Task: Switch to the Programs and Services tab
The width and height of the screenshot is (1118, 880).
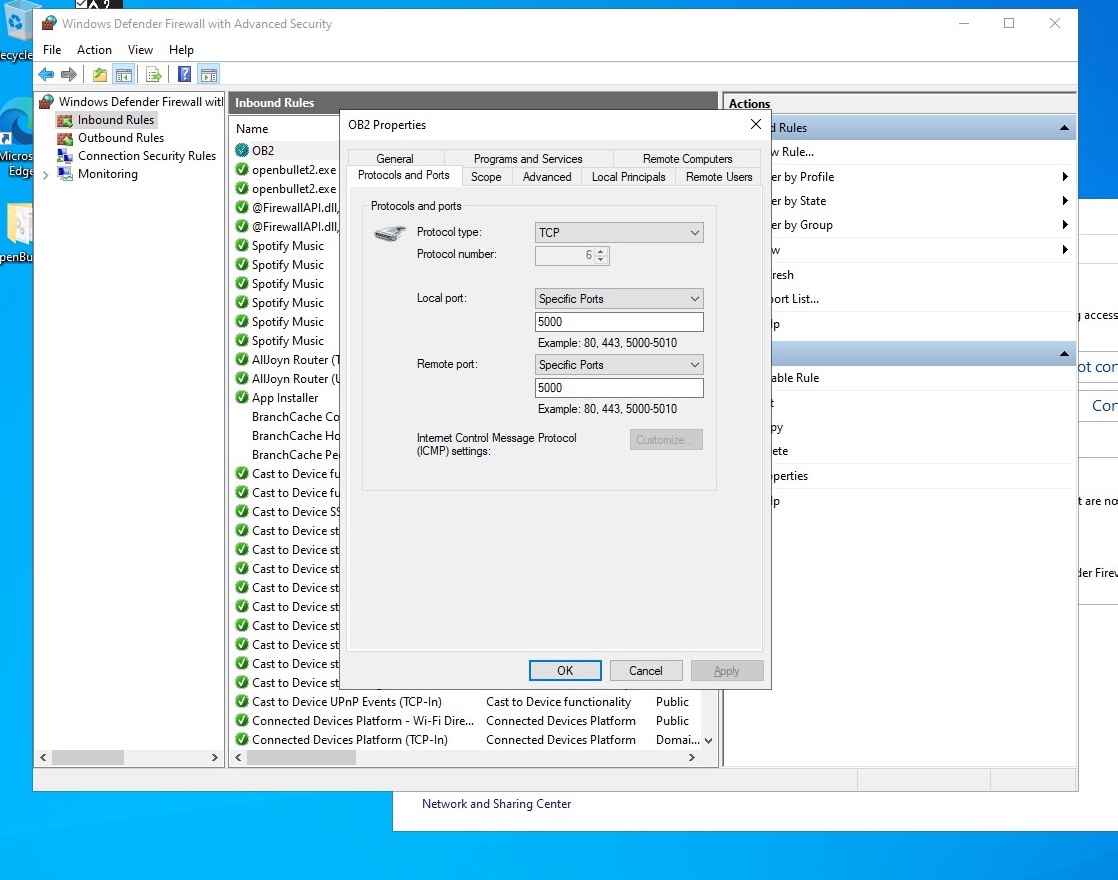Action: pyautogui.click(x=528, y=158)
